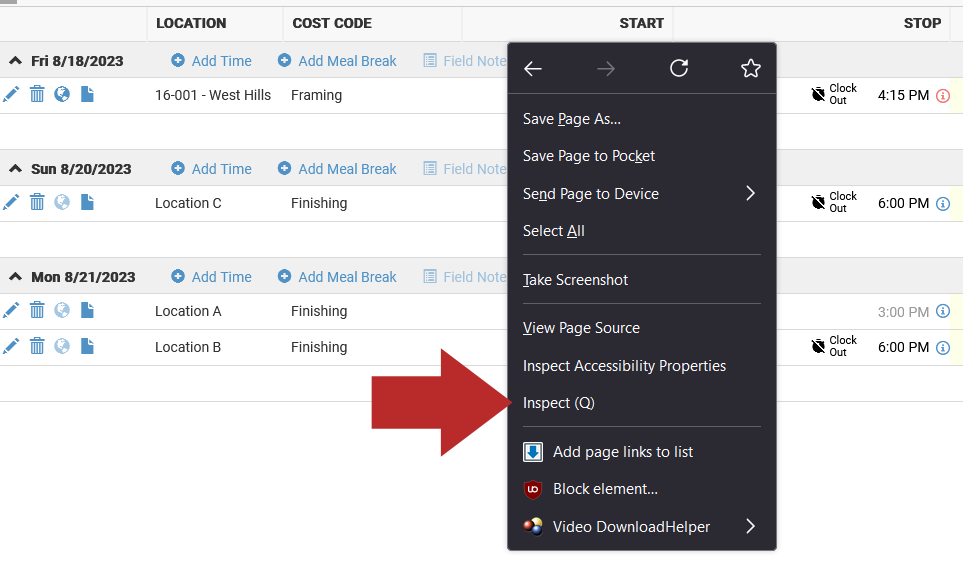Click the COST CODE column header
Image resolution: width=963 pixels, height=565 pixels.
[332, 23]
